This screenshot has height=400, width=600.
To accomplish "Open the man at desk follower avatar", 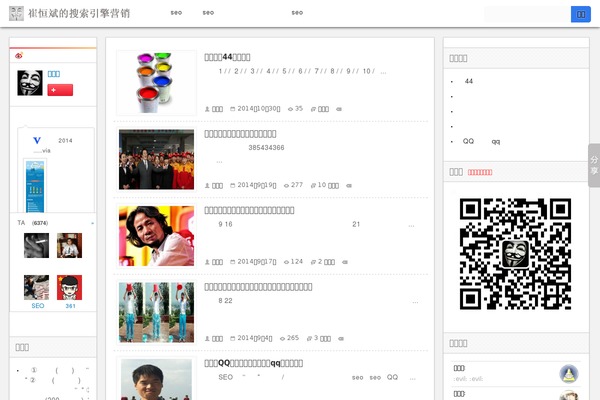I will point(69,245).
